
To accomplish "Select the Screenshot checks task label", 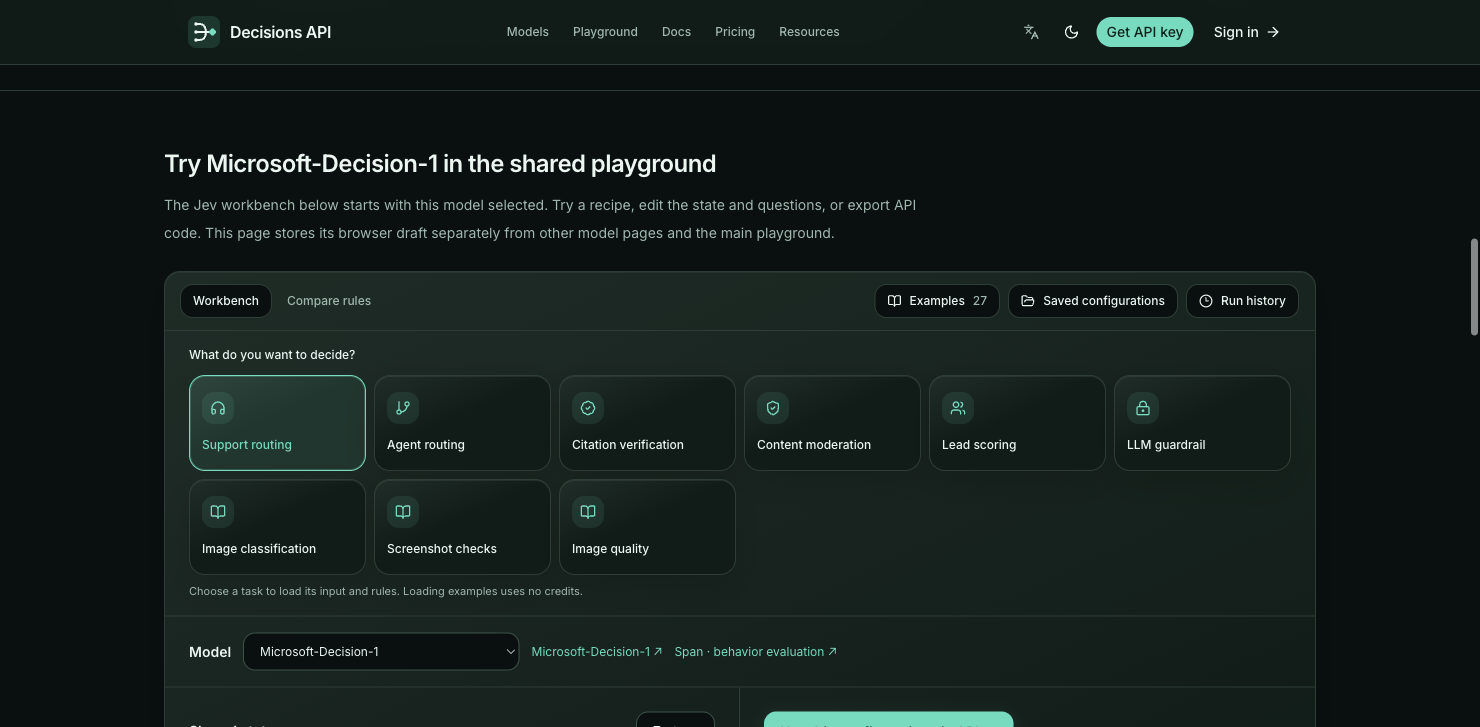I will [442, 549].
